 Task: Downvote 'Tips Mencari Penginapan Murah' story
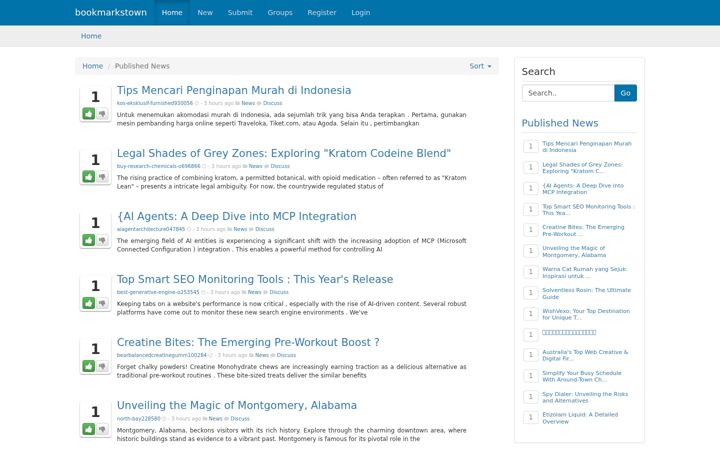pos(102,113)
